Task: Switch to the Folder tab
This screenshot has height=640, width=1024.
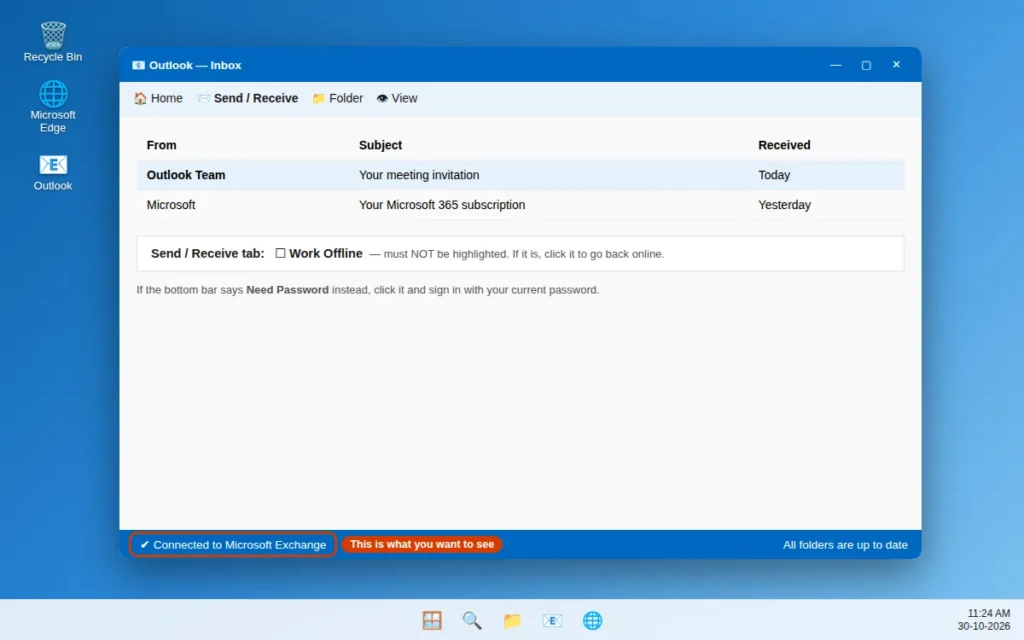Action: 337,98
